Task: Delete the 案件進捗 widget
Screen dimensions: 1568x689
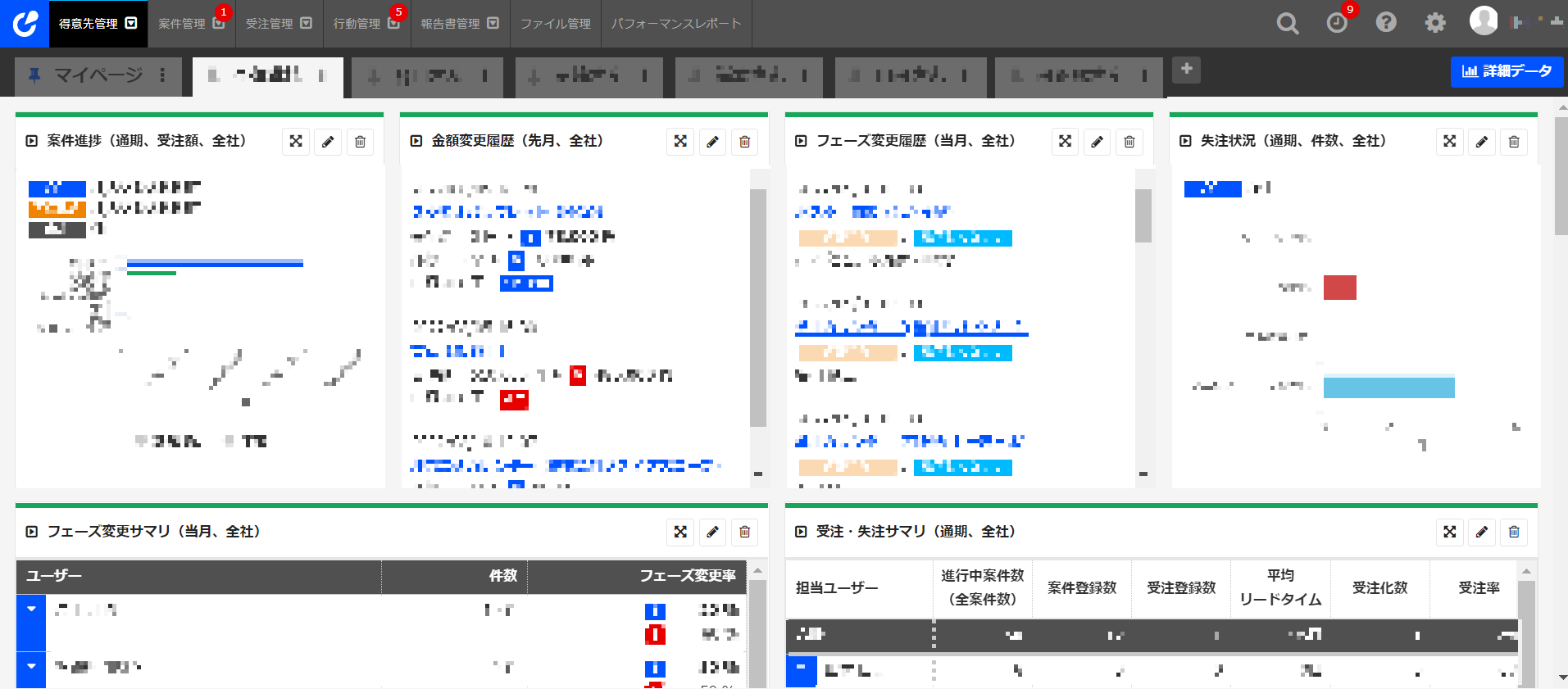Action: [360, 142]
